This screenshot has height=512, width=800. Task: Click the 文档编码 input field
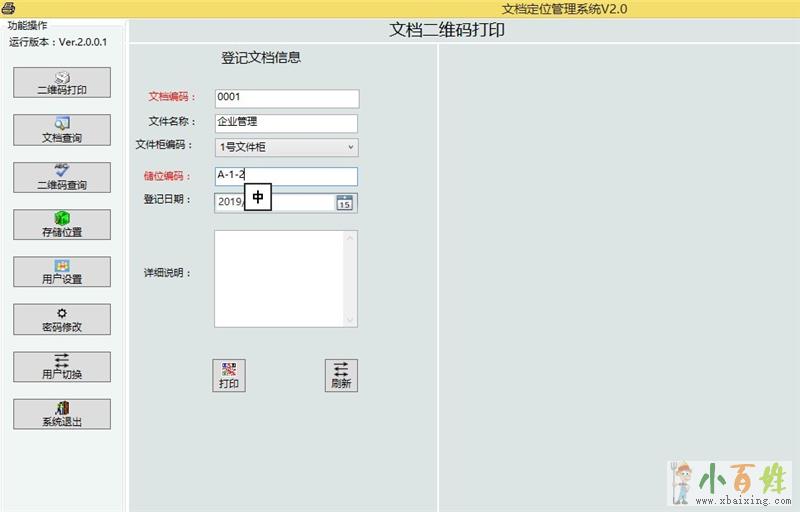pos(286,98)
